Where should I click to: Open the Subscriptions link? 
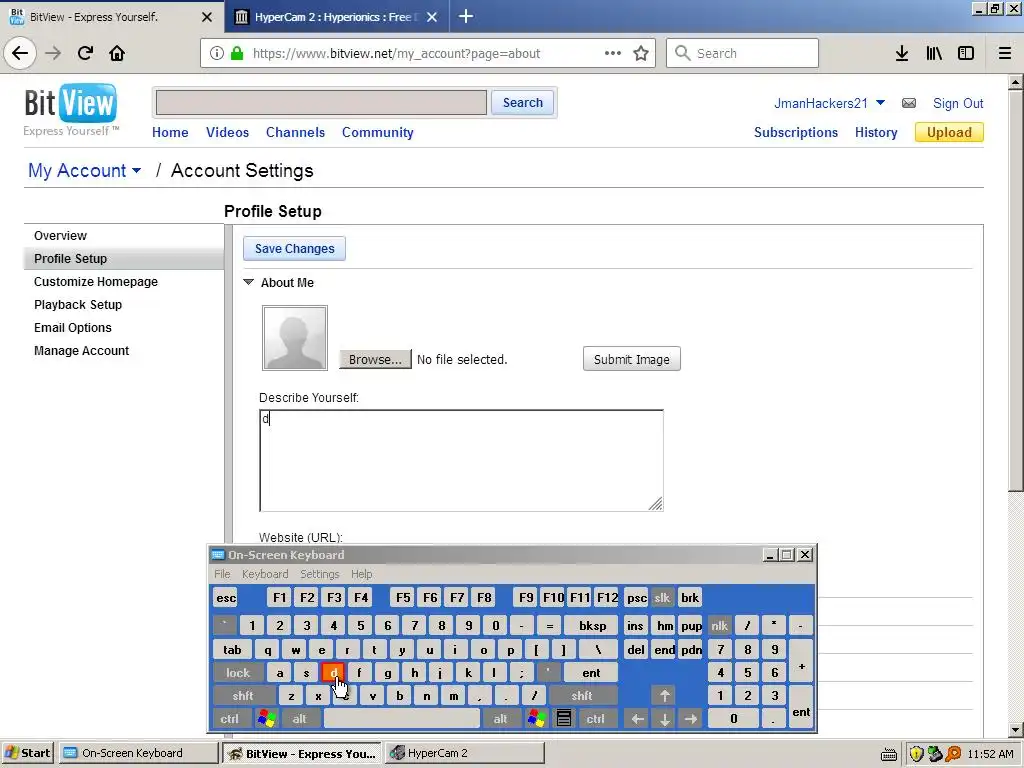click(795, 132)
